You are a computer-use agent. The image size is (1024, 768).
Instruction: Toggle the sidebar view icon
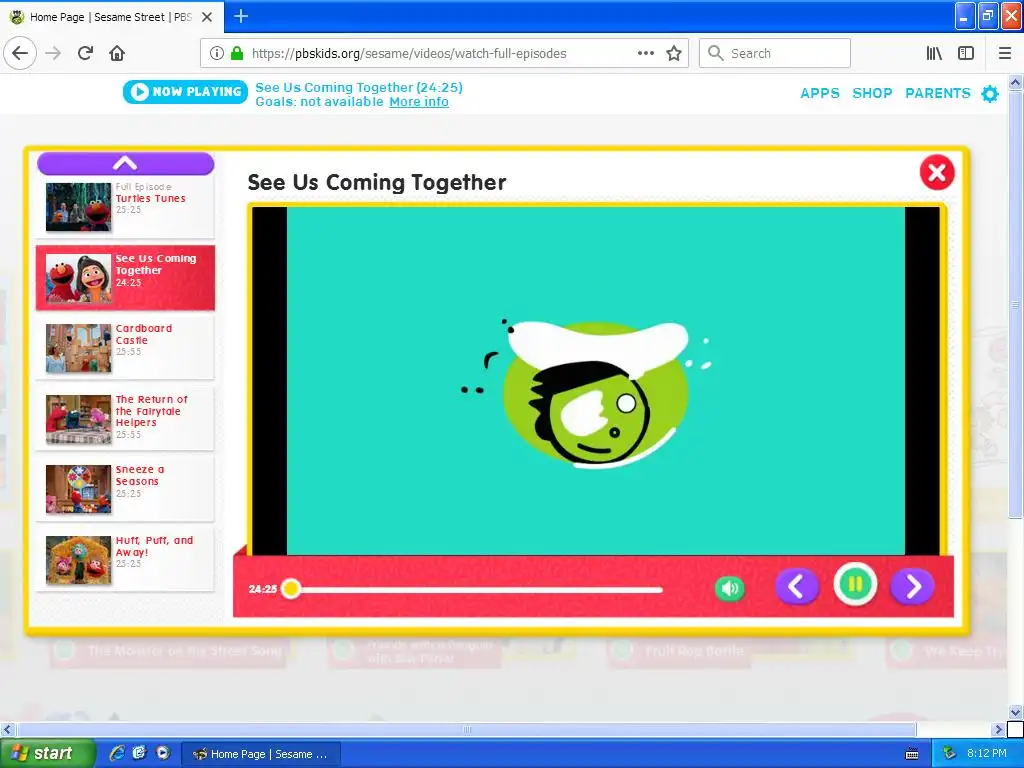(x=966, y=54)
